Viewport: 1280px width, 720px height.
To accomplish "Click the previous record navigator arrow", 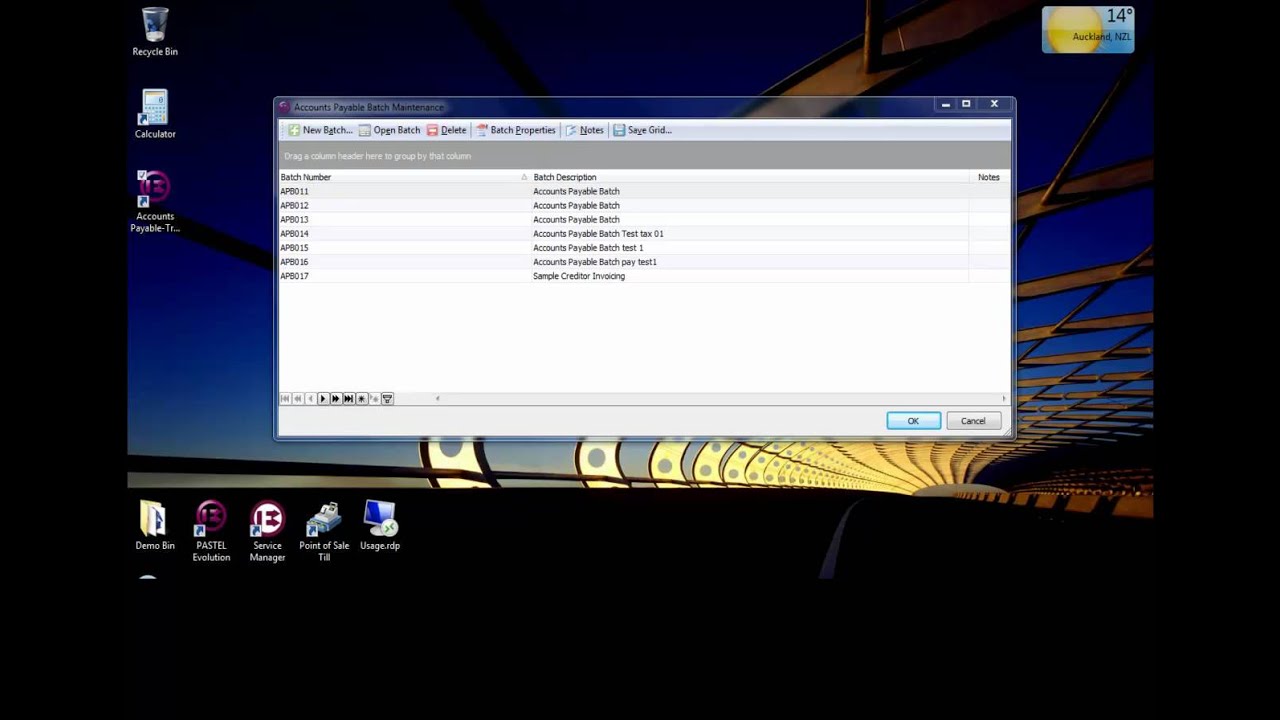I will 310,399.
